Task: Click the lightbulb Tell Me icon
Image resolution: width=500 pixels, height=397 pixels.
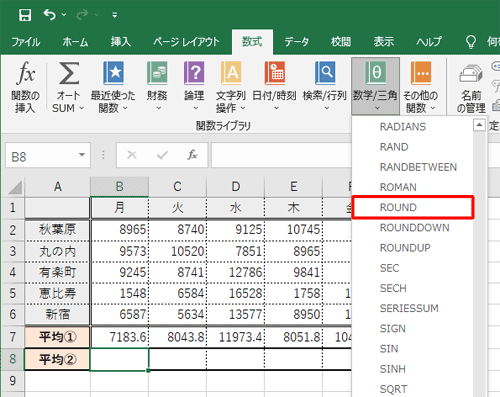Action: pyautogui.click(x=471, y=42)
